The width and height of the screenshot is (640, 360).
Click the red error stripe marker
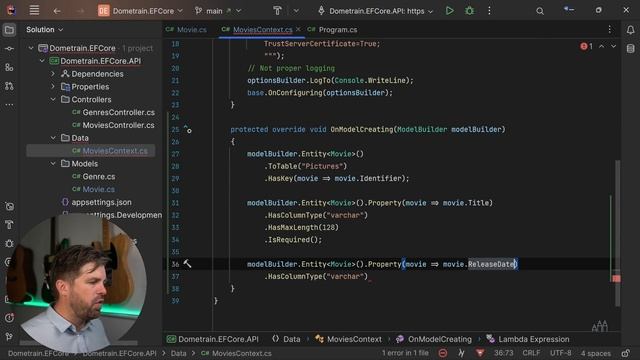click(x=616, y=278)
